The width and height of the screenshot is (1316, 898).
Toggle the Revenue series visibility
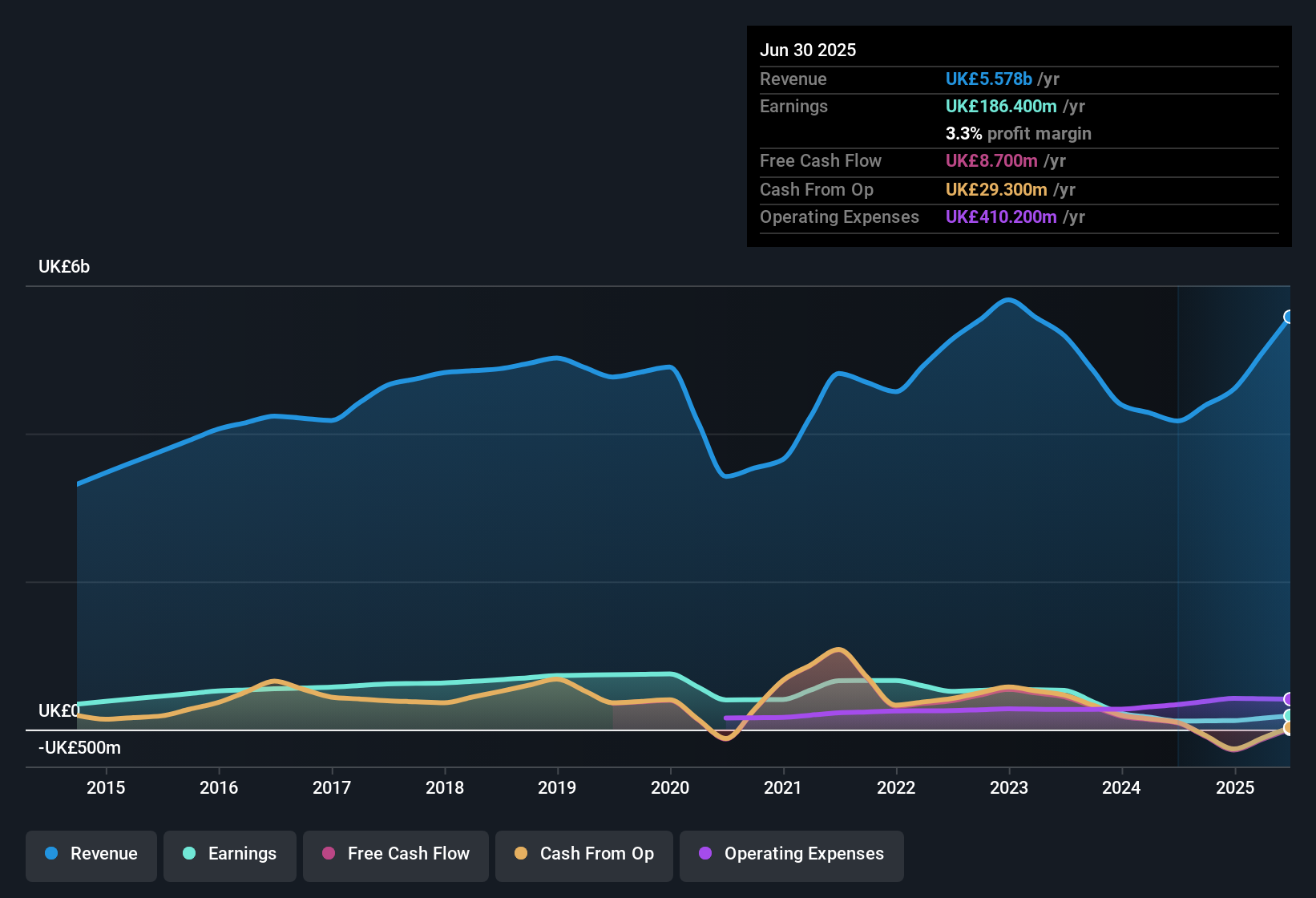pos(91,854)
